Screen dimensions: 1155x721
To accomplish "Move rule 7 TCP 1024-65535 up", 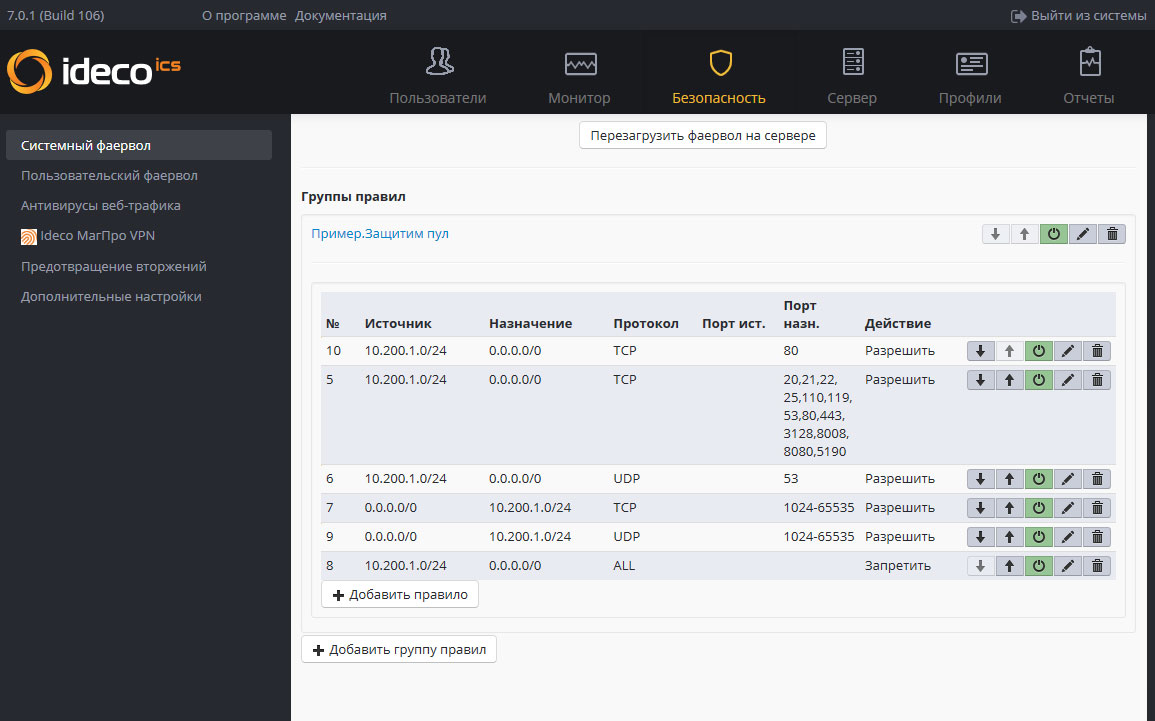I will point(1010,508).
